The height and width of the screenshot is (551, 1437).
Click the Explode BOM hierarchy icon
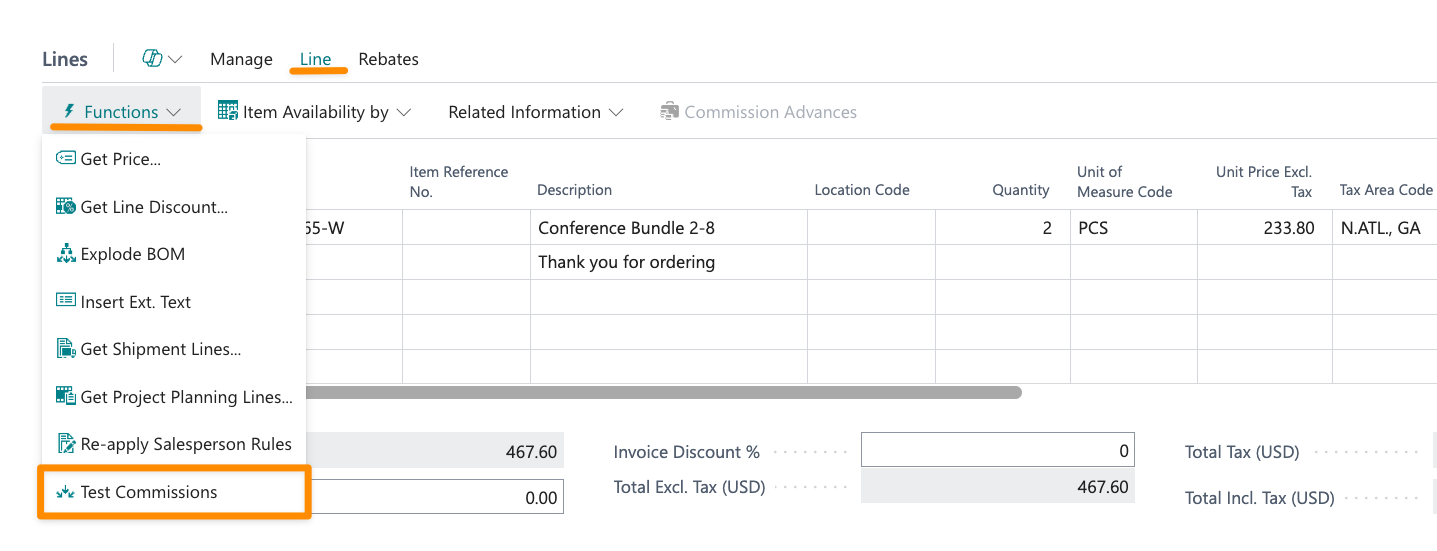[66, 254]
